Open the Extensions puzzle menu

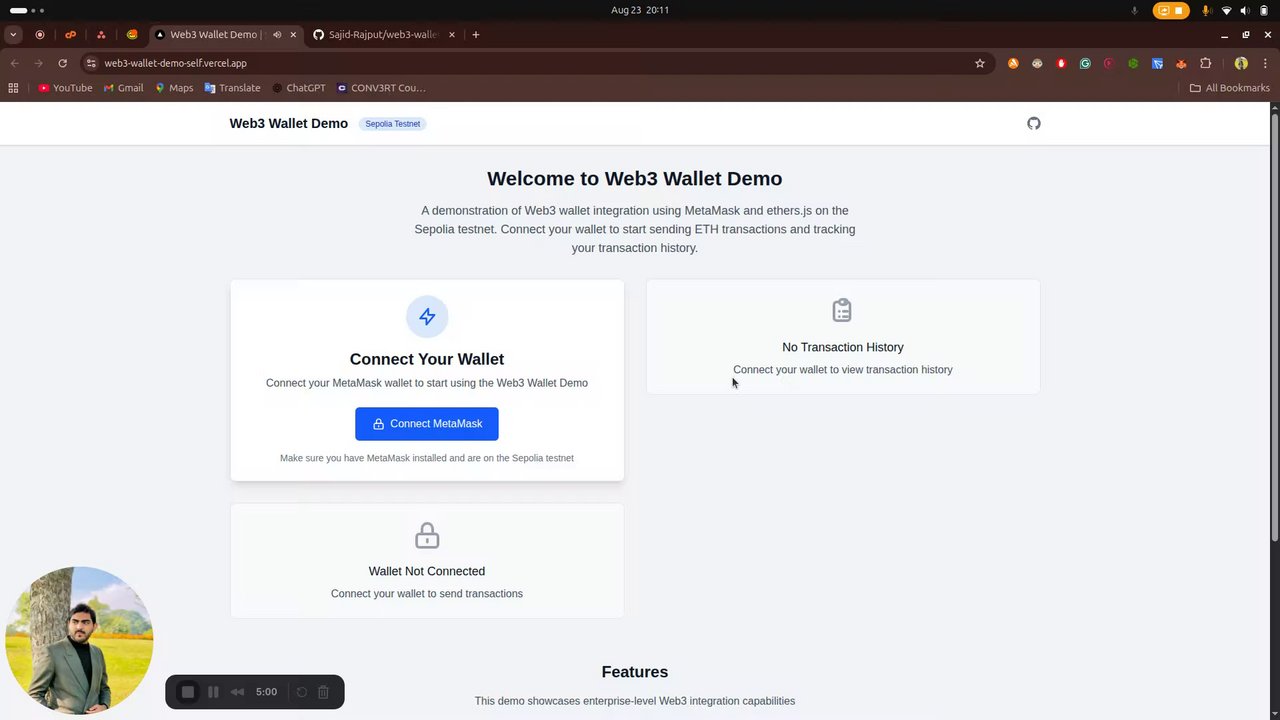pyautogui.click(x=1205, y=63)
